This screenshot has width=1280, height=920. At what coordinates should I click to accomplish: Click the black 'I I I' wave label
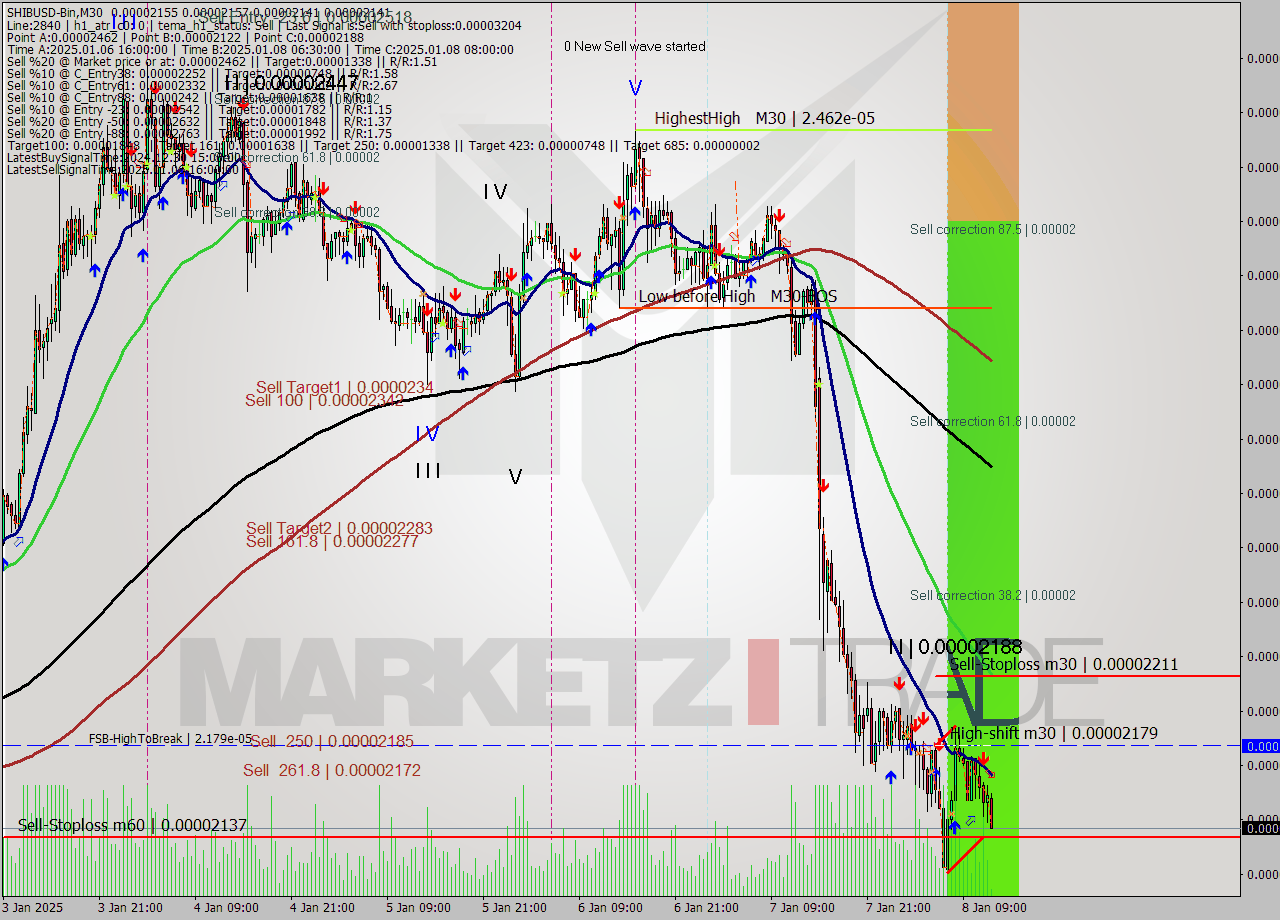[429, 471]
